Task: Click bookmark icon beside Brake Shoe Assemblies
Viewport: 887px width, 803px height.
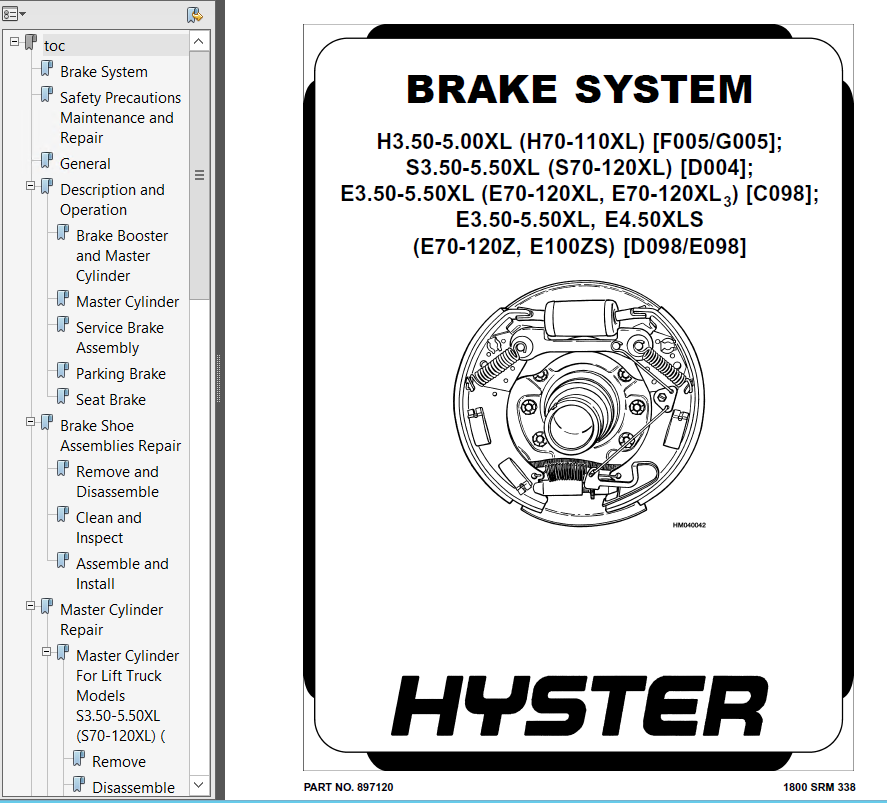Action: click(46, 422)
